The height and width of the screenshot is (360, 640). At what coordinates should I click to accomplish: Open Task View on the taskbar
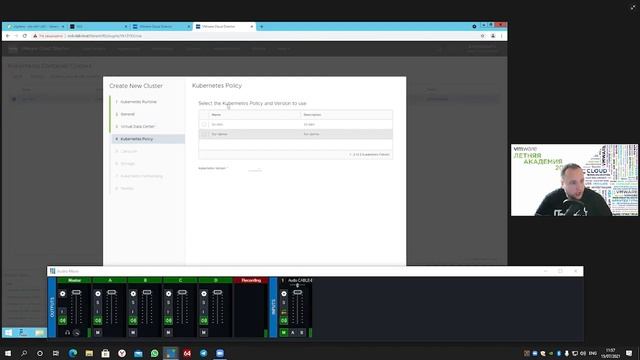click(x=56, y=353)
